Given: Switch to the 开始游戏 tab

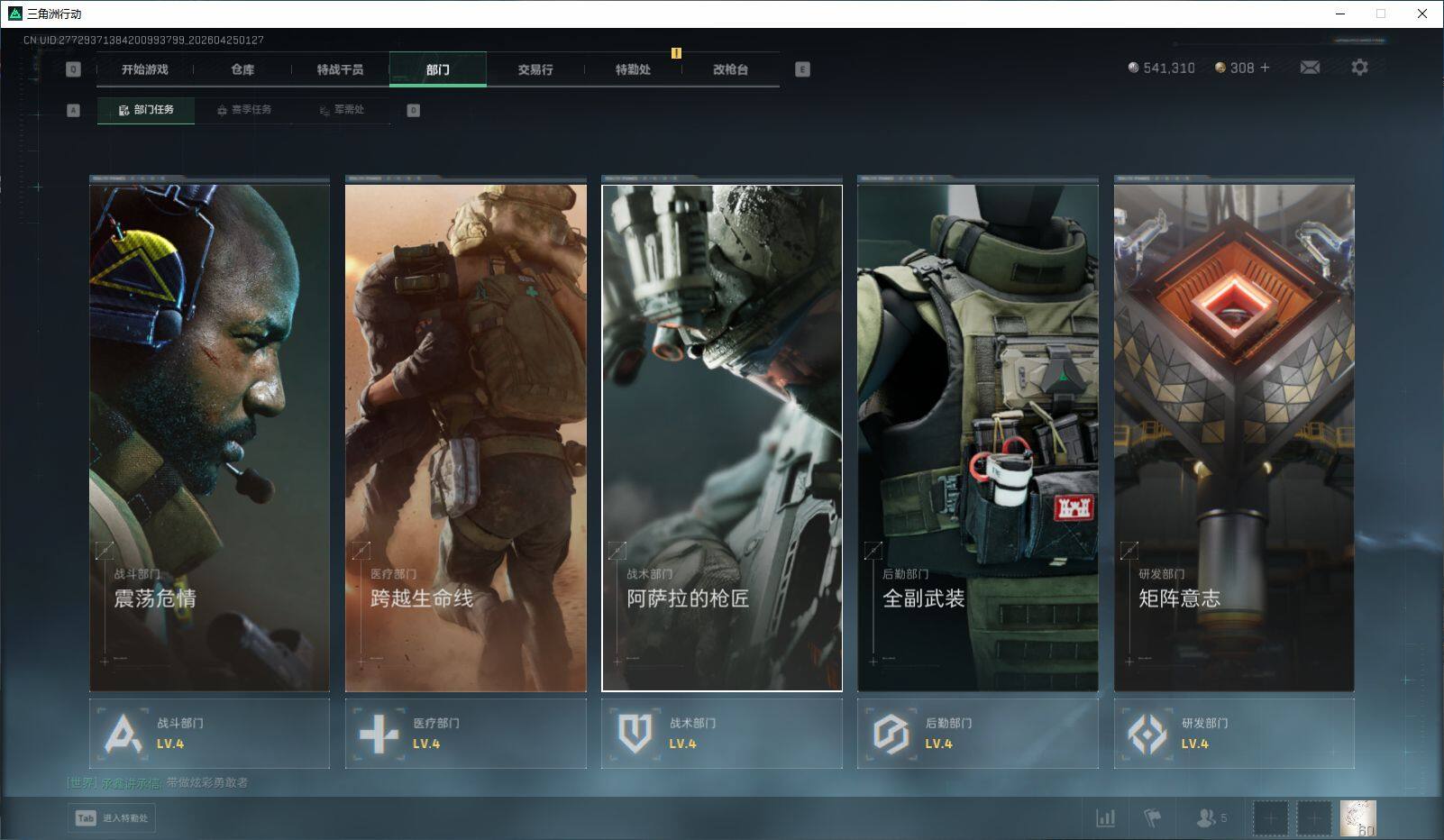Looking at the screenshot, I should point(145,69).
